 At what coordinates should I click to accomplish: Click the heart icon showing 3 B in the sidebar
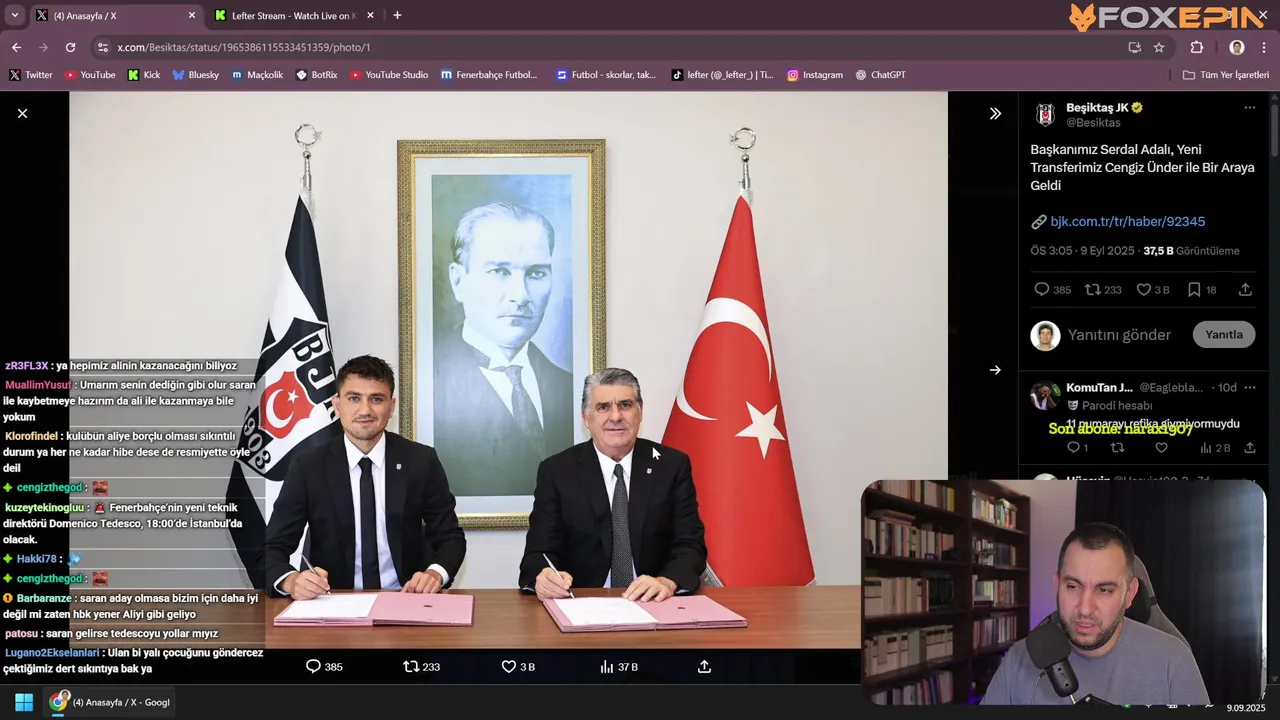tap(1144, 290)
